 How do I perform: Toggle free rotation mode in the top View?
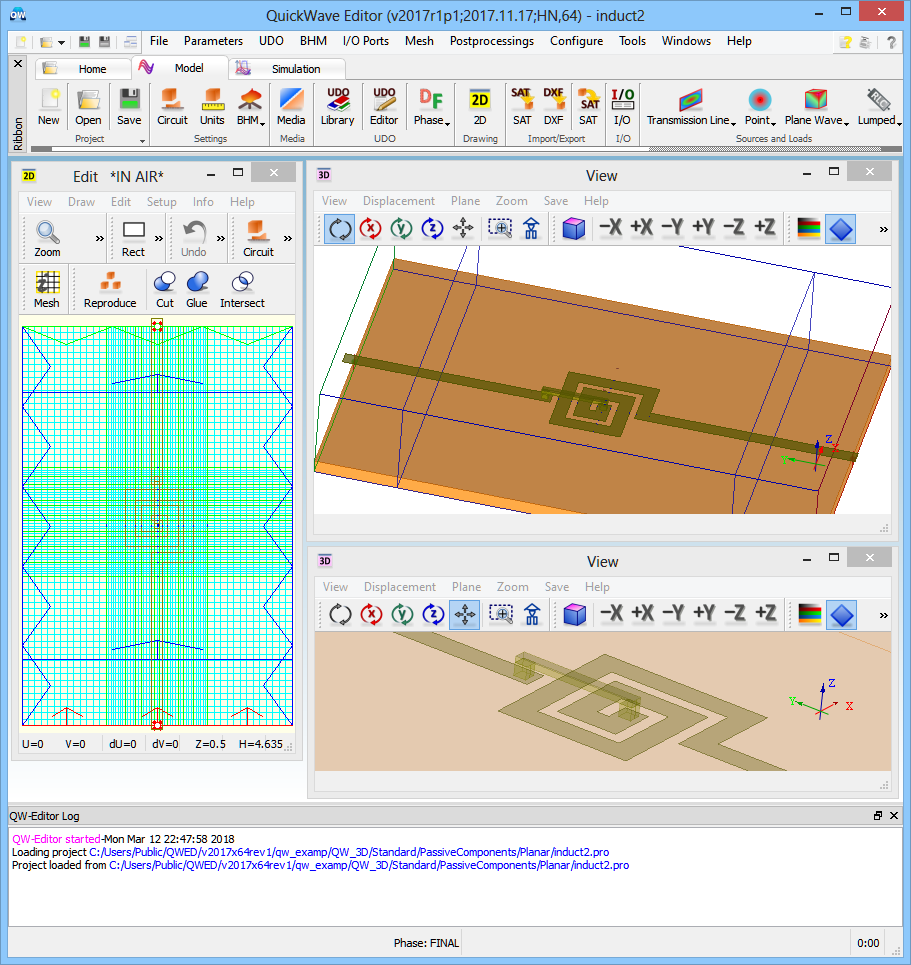click(x=340, y=229)
